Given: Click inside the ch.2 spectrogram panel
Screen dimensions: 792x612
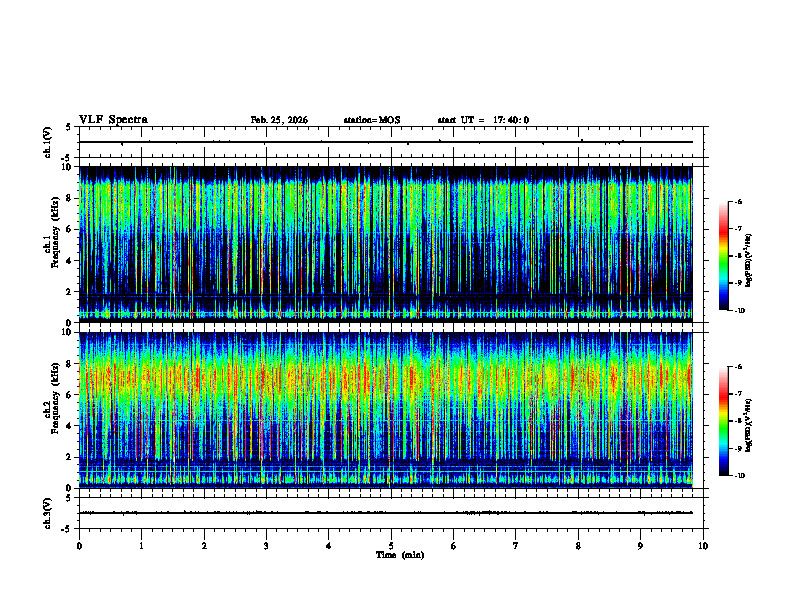Looking at the screenshot, I should (x=386, y=410).
